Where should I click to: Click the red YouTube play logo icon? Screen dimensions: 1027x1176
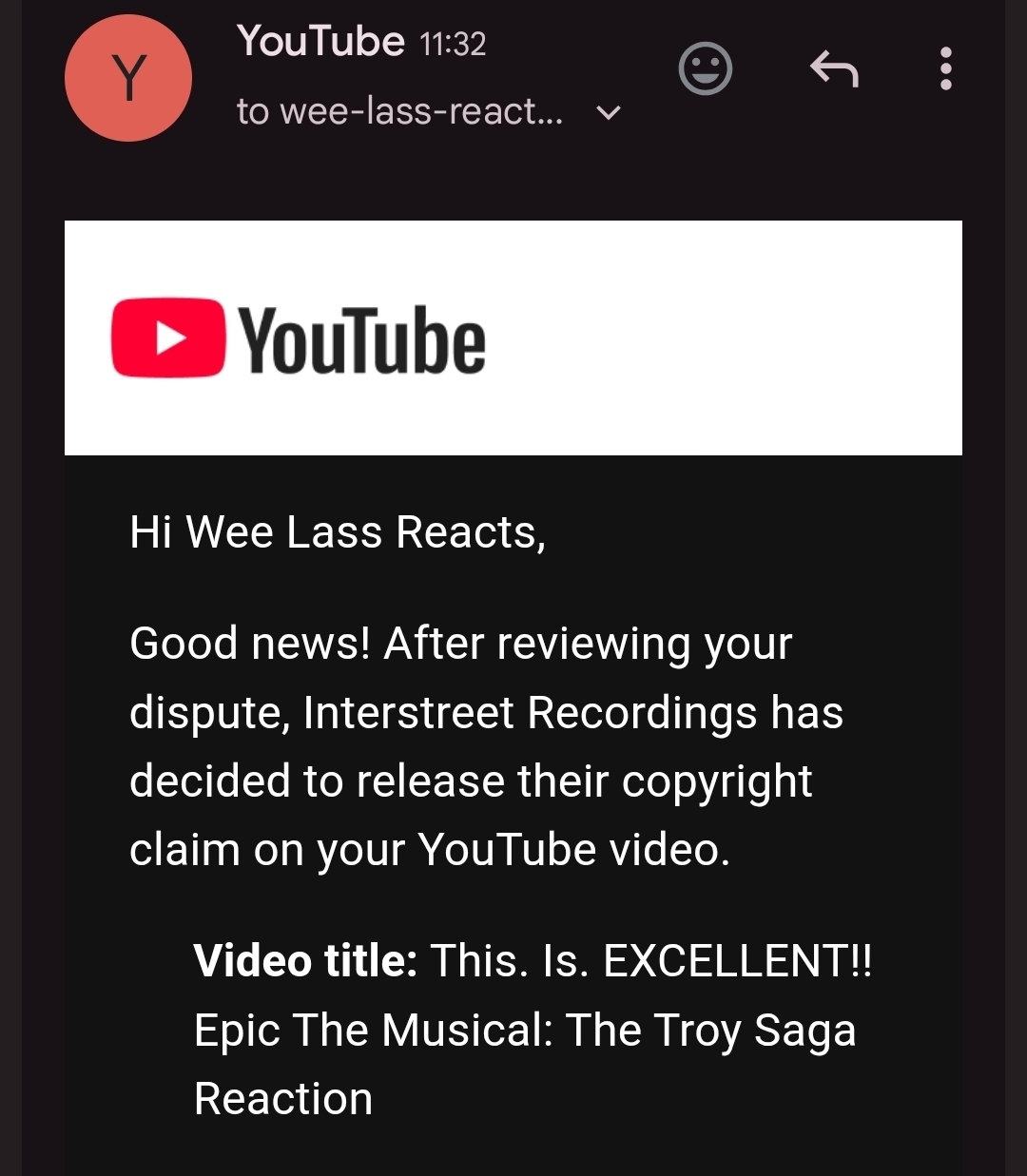click(x=168, y=338)
